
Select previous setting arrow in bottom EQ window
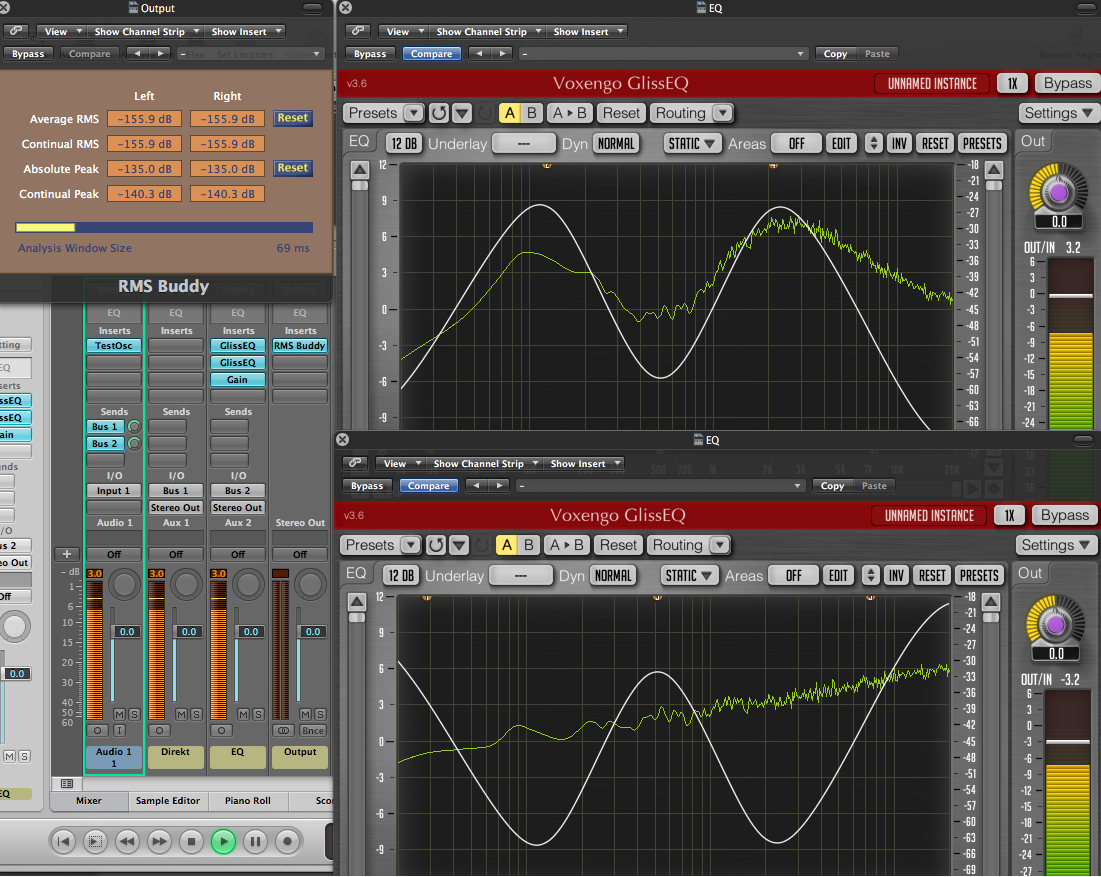(476, 485)
